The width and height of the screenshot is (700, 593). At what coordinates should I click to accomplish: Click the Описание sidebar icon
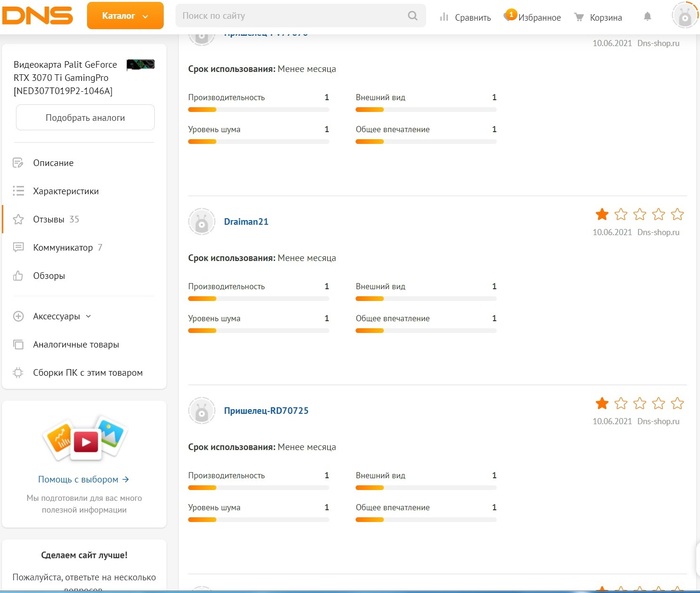(18, 163)
